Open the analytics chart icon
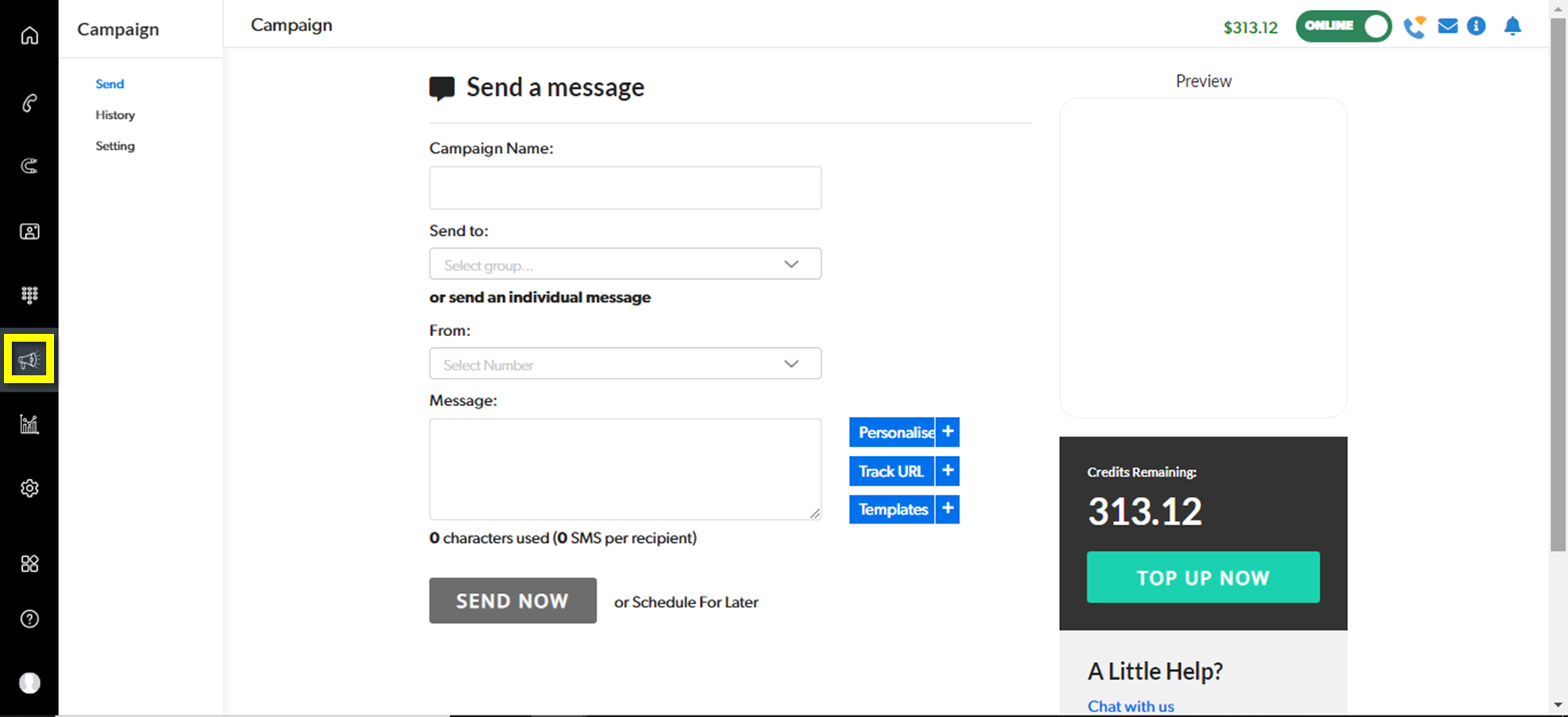This screenshot has height=717, width=1568. coord(29,424)
